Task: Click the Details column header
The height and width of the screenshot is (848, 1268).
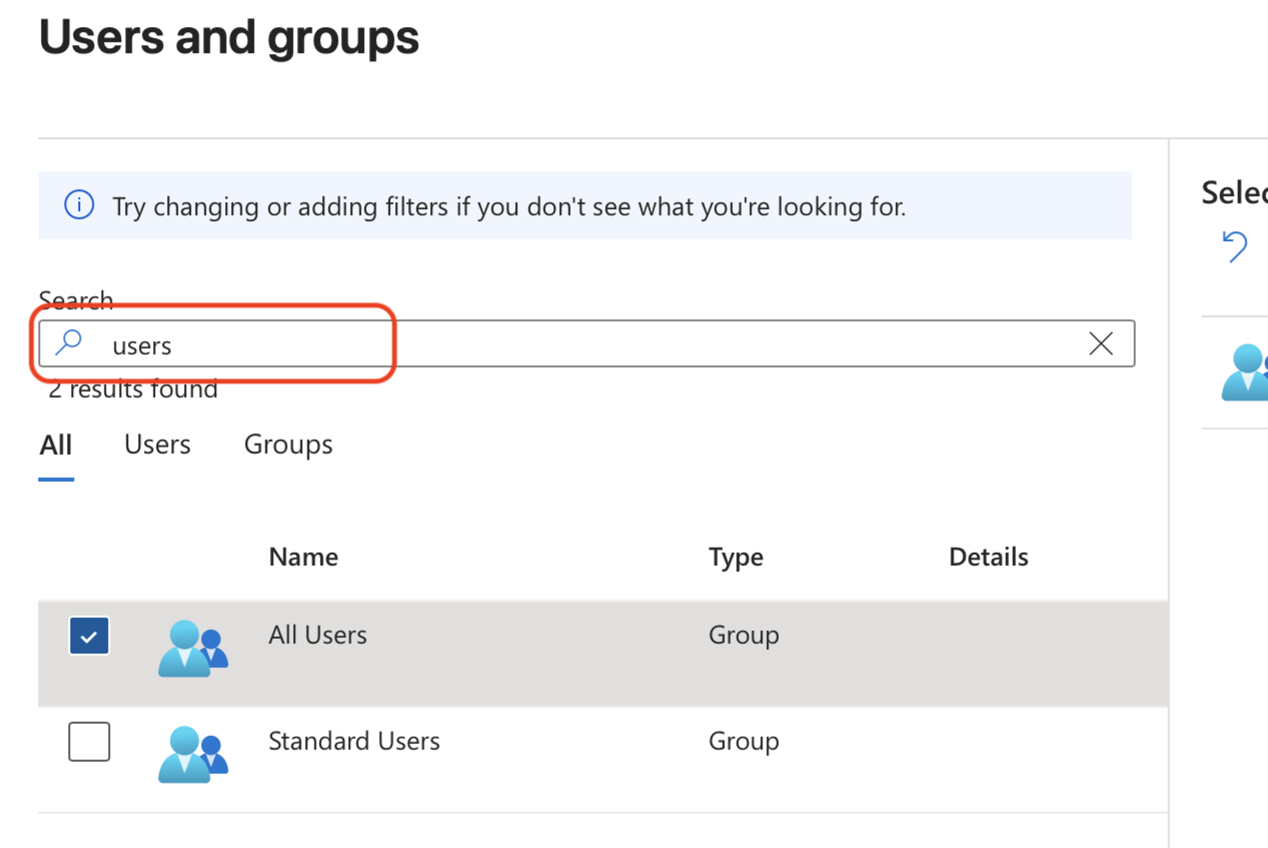Action: click(988, 557)
